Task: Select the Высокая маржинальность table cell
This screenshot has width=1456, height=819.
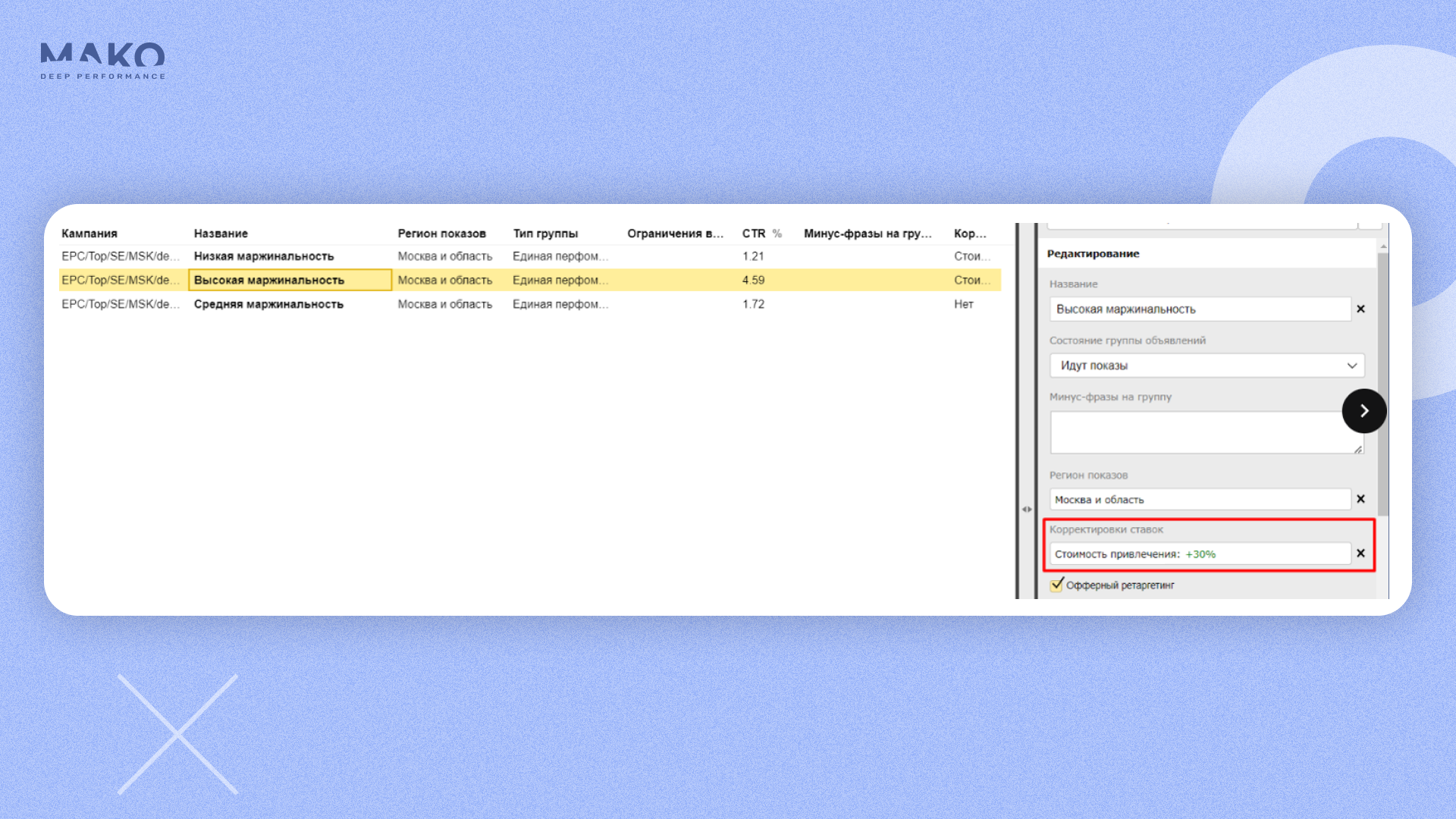Action: [x=290, y=280]
